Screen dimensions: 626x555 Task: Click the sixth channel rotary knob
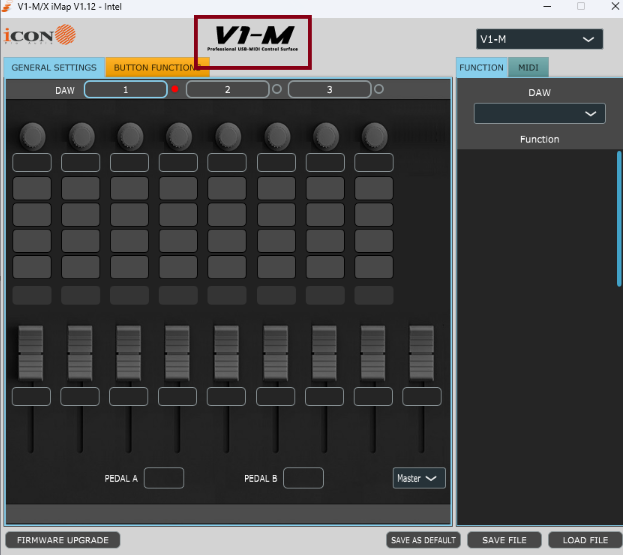point(277,136)
